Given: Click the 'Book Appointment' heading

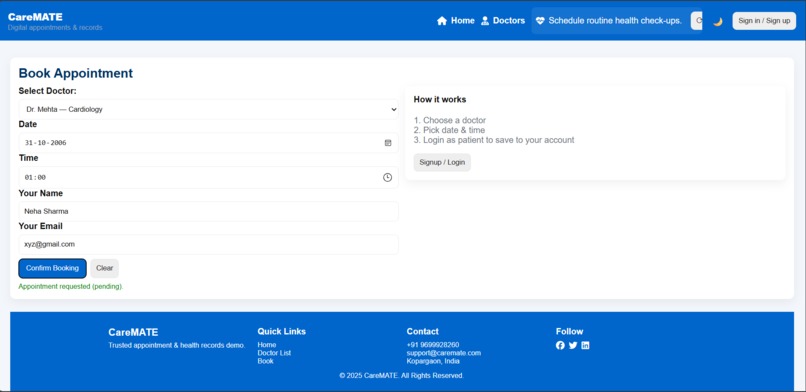Looking at the screenshot, I should pos(76,73).
